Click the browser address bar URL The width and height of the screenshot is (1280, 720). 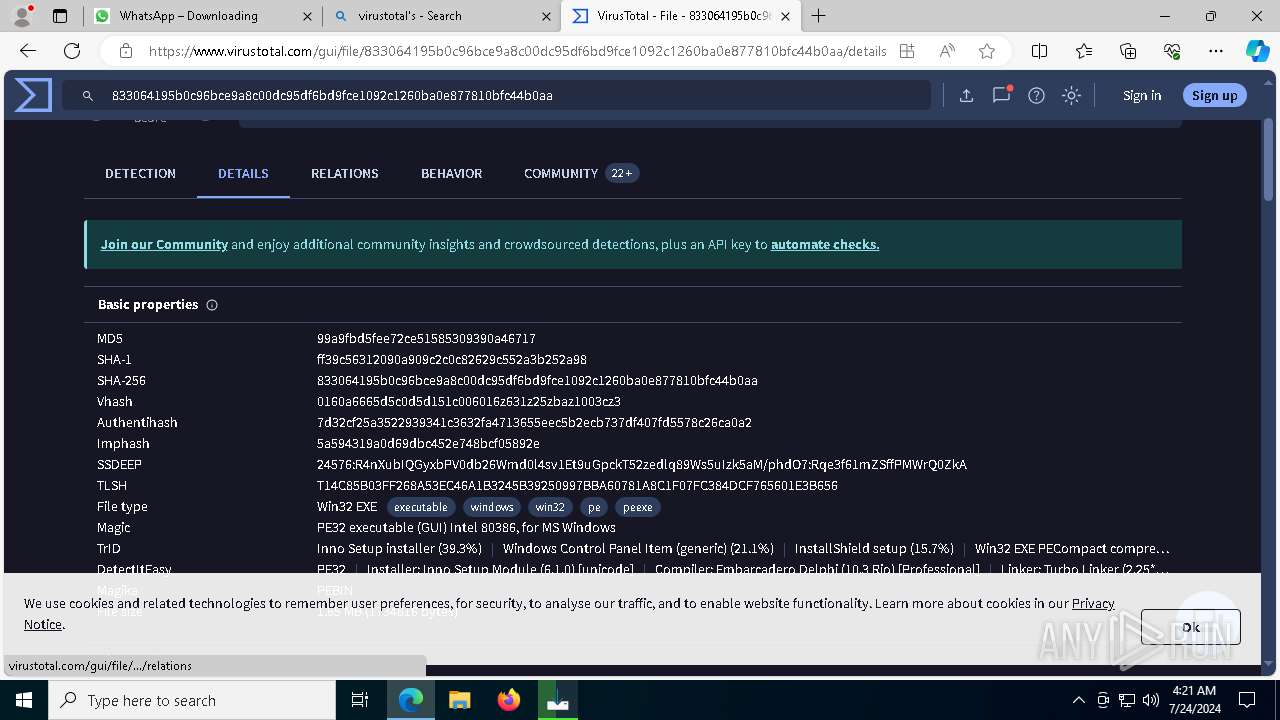coord(518,51)
